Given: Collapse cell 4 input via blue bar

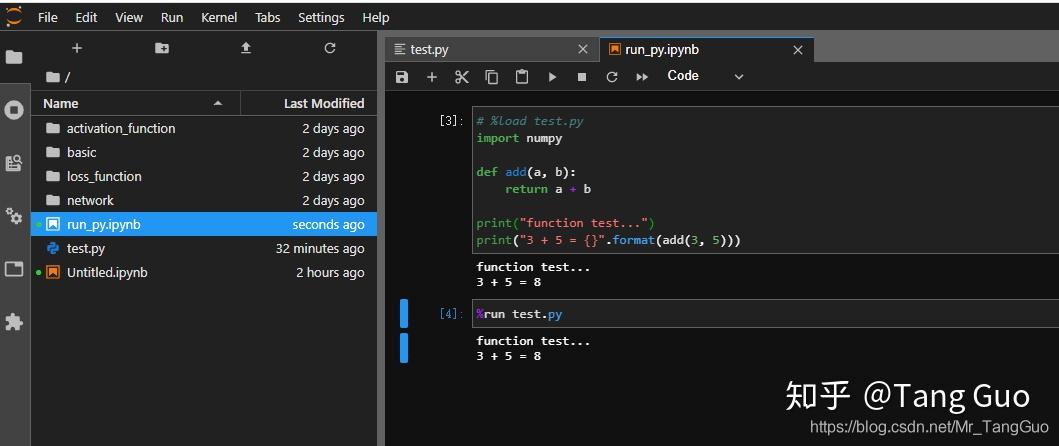Looking at the screenshot, I should 404,314.
